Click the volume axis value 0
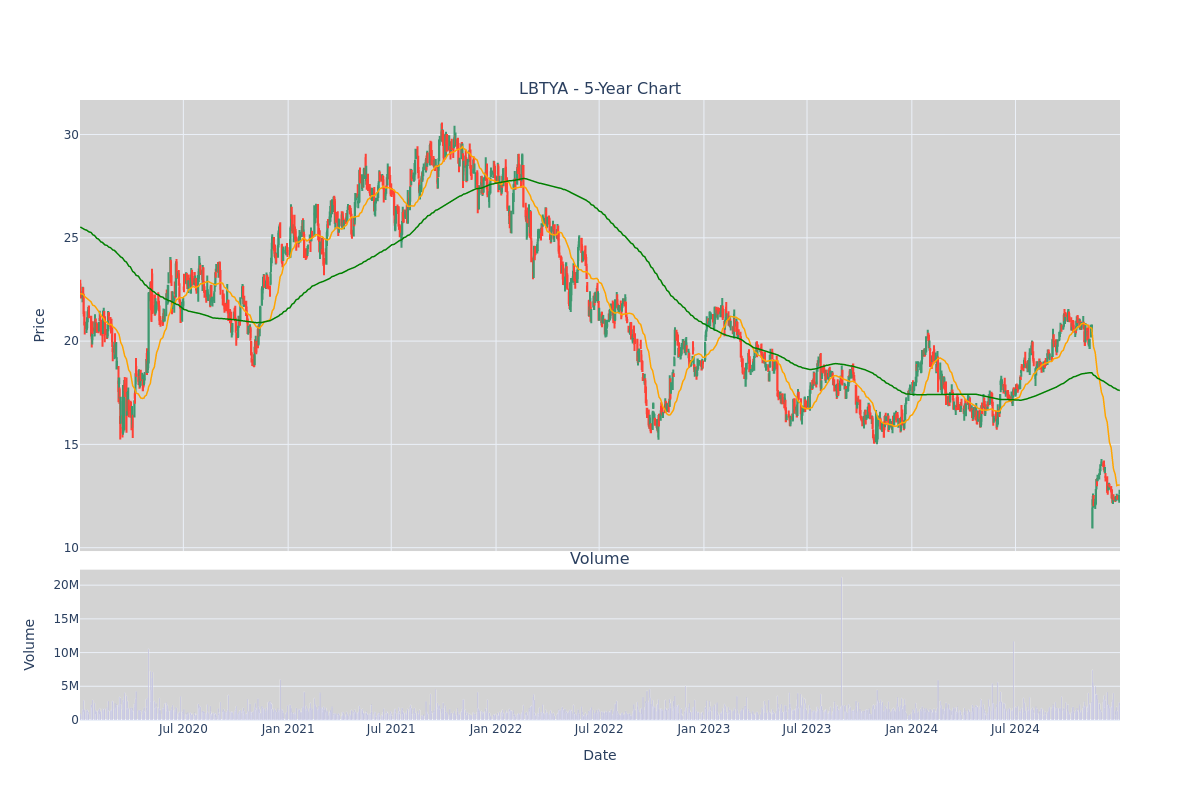The image size is (1200, 800). point(75,720)
